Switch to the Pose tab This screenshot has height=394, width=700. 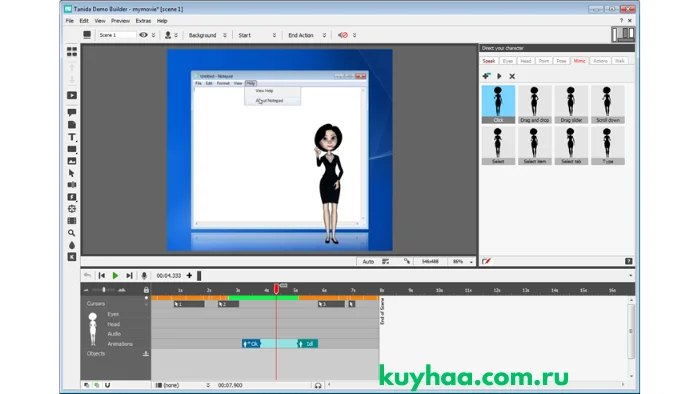click(562, 61)
